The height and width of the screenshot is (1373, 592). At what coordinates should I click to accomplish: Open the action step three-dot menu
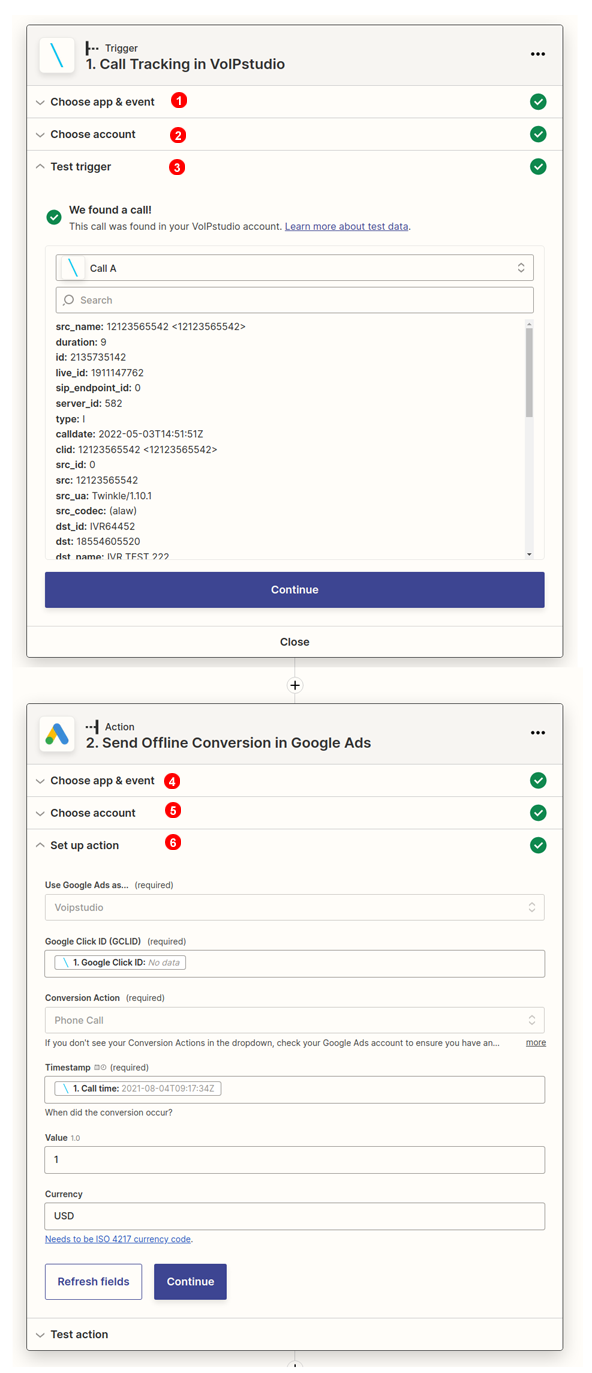coord(538,733)
